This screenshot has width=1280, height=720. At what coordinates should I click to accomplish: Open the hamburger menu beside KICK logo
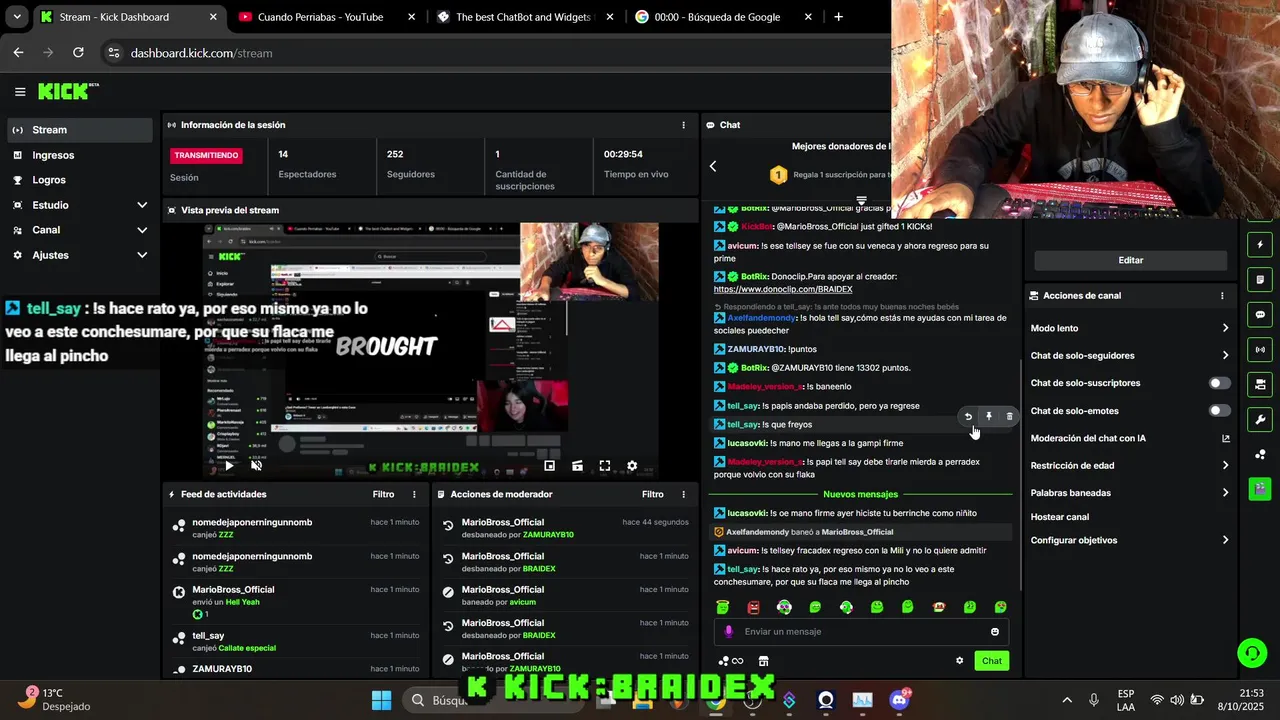point(20,92)
